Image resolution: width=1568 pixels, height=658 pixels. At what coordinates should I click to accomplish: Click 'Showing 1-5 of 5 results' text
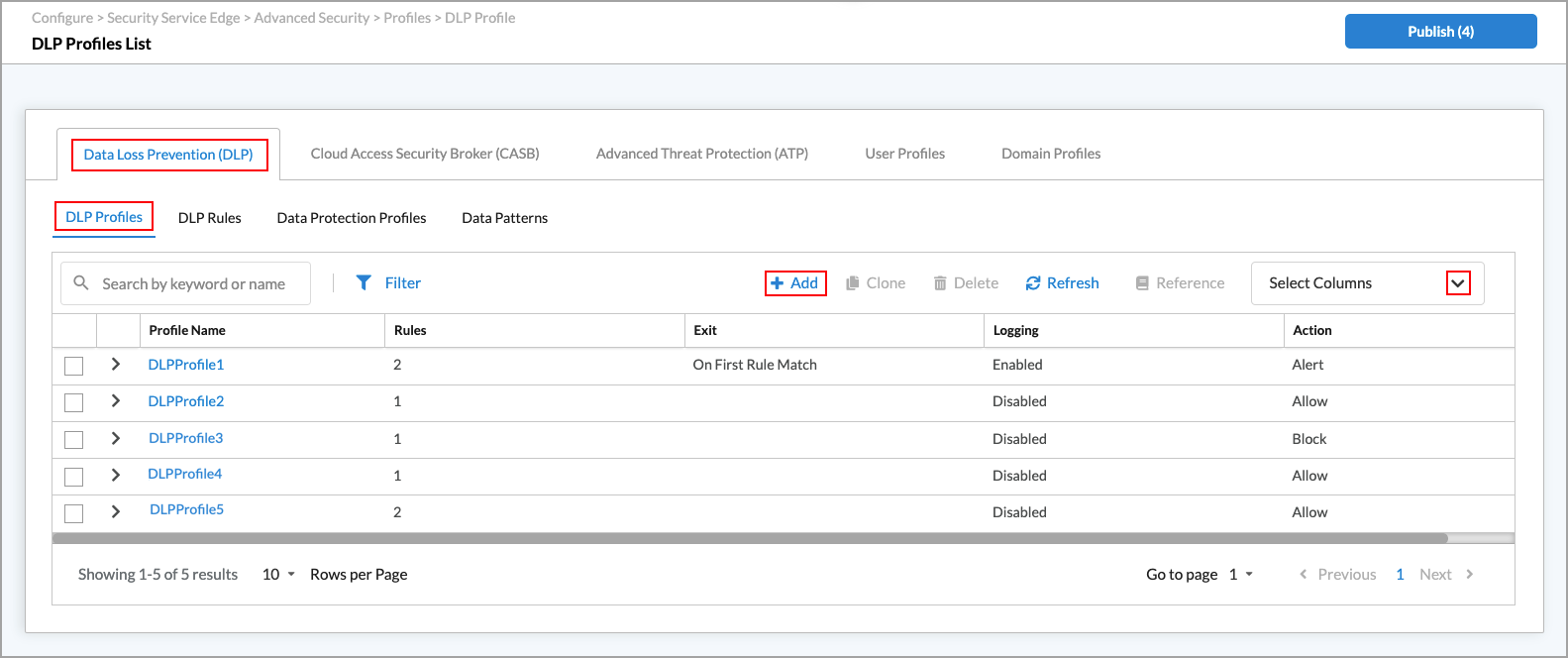[x=158, y=575]
